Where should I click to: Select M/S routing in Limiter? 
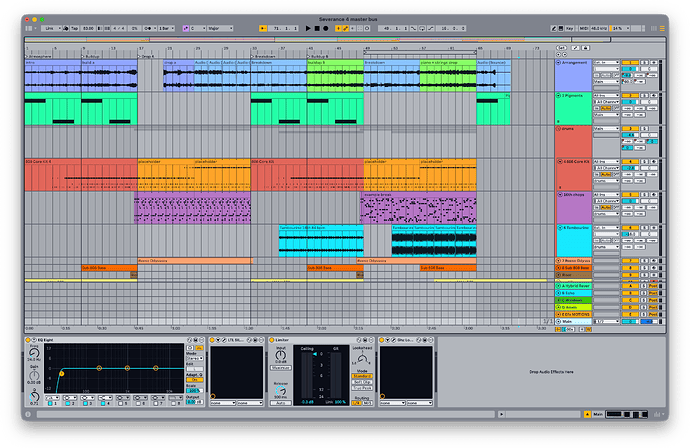pos(368,403)
